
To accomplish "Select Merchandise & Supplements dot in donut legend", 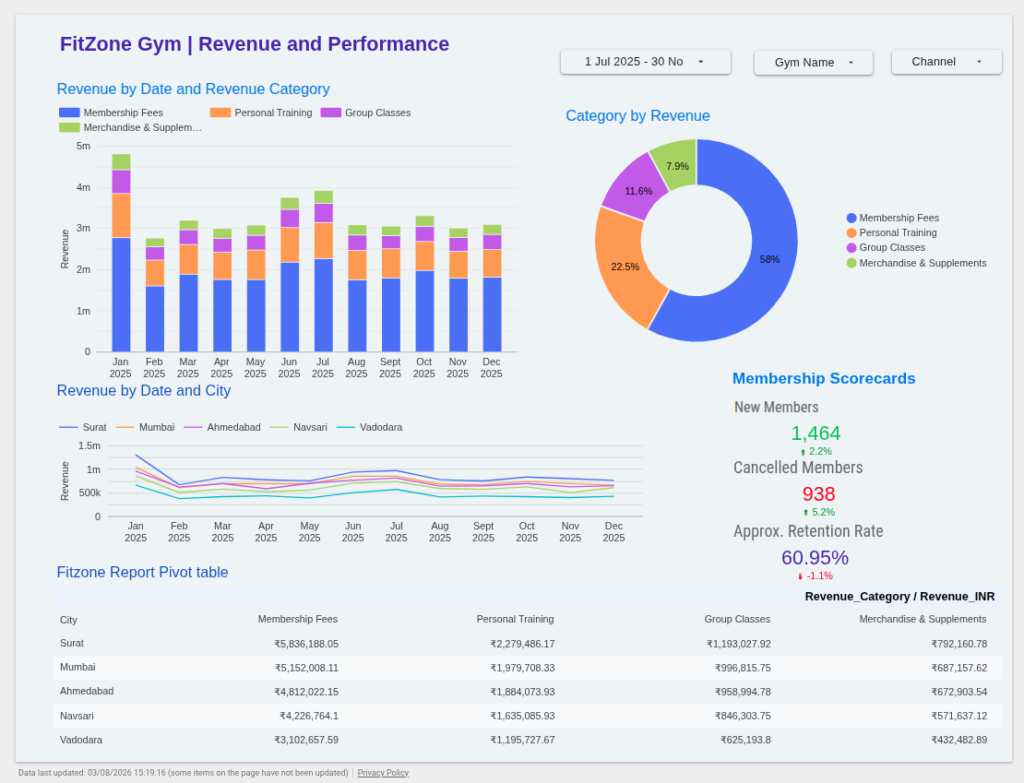I will 851,263.
